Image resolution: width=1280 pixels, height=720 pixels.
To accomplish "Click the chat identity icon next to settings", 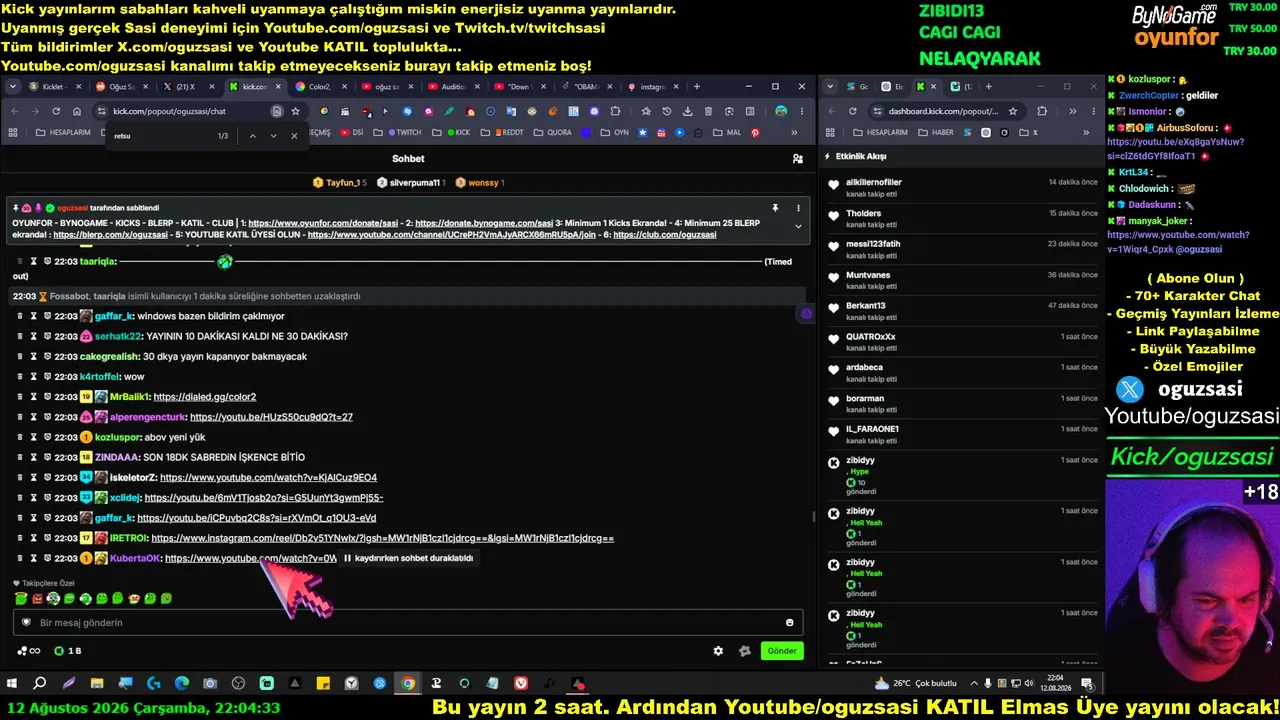I will (744, 651).
